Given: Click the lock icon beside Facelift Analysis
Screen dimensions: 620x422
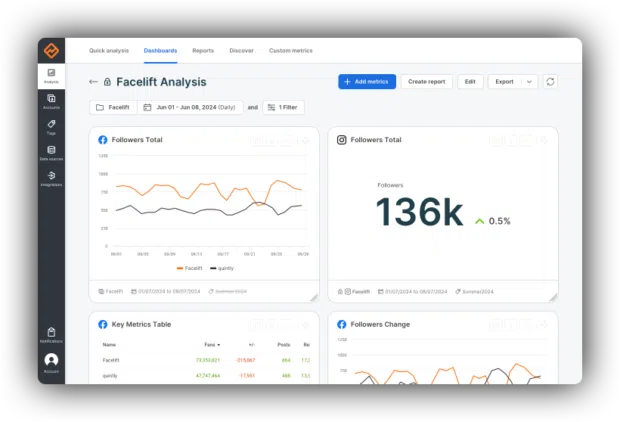Looking at the screenshot, I should pos(107,82).
